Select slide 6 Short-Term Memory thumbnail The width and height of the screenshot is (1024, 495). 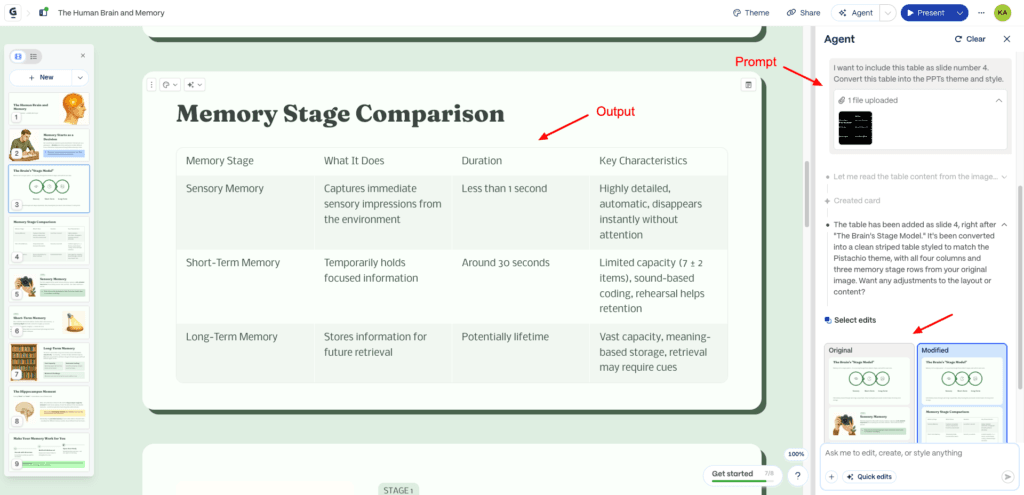(49, 322)
